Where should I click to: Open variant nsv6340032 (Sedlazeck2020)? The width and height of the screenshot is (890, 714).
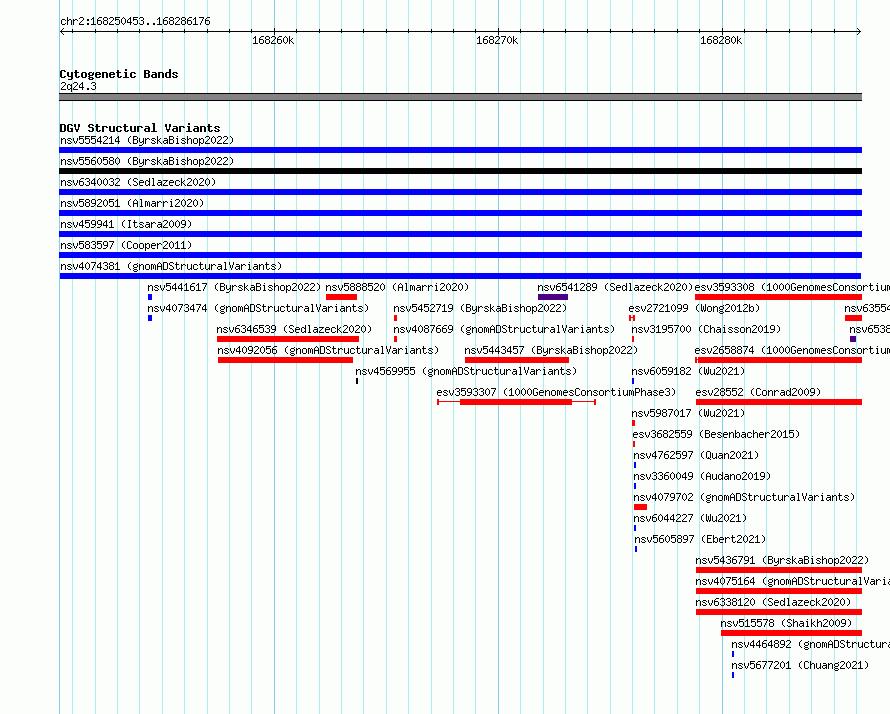point(138,182)
